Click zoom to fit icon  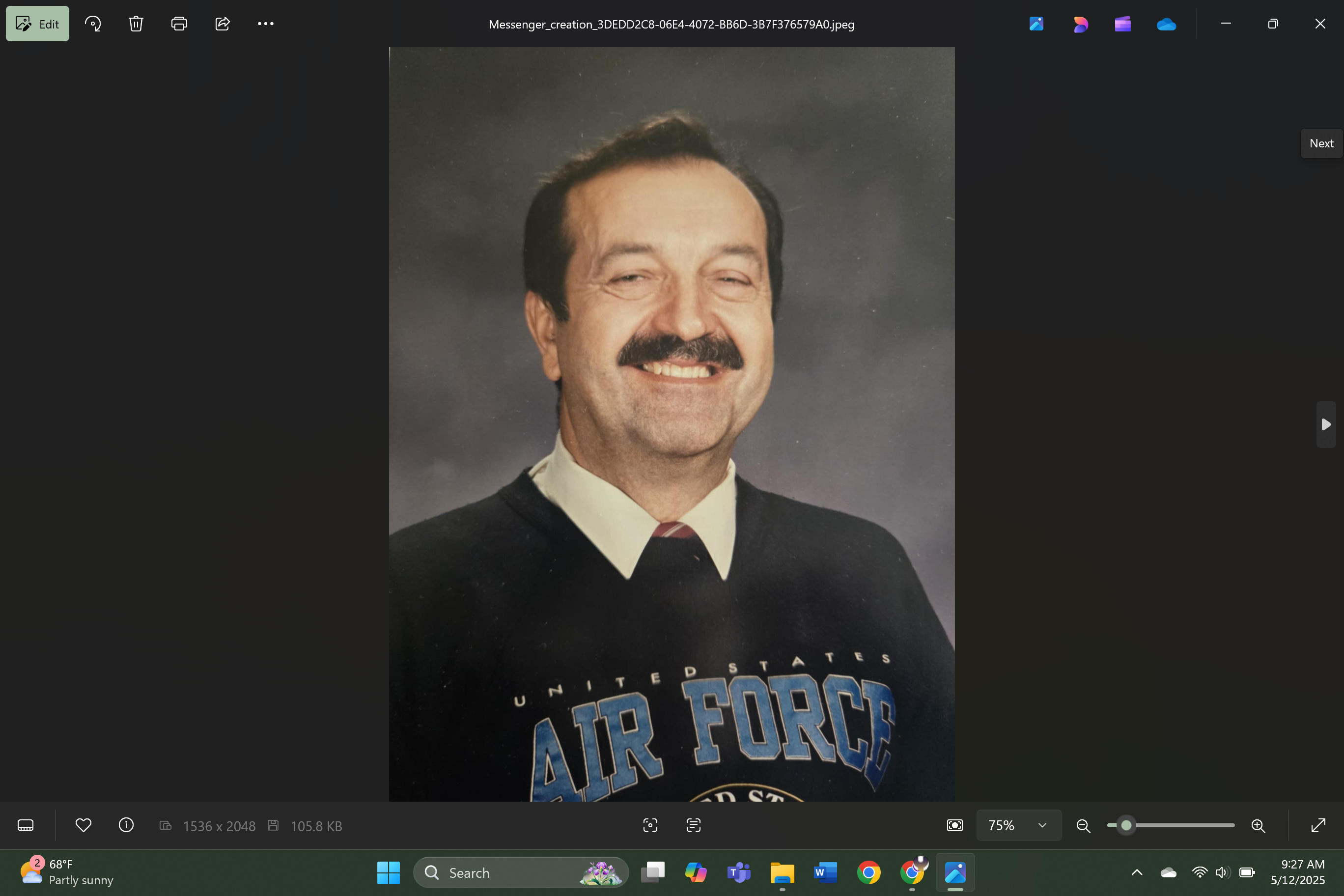click(x=955, y=825)
